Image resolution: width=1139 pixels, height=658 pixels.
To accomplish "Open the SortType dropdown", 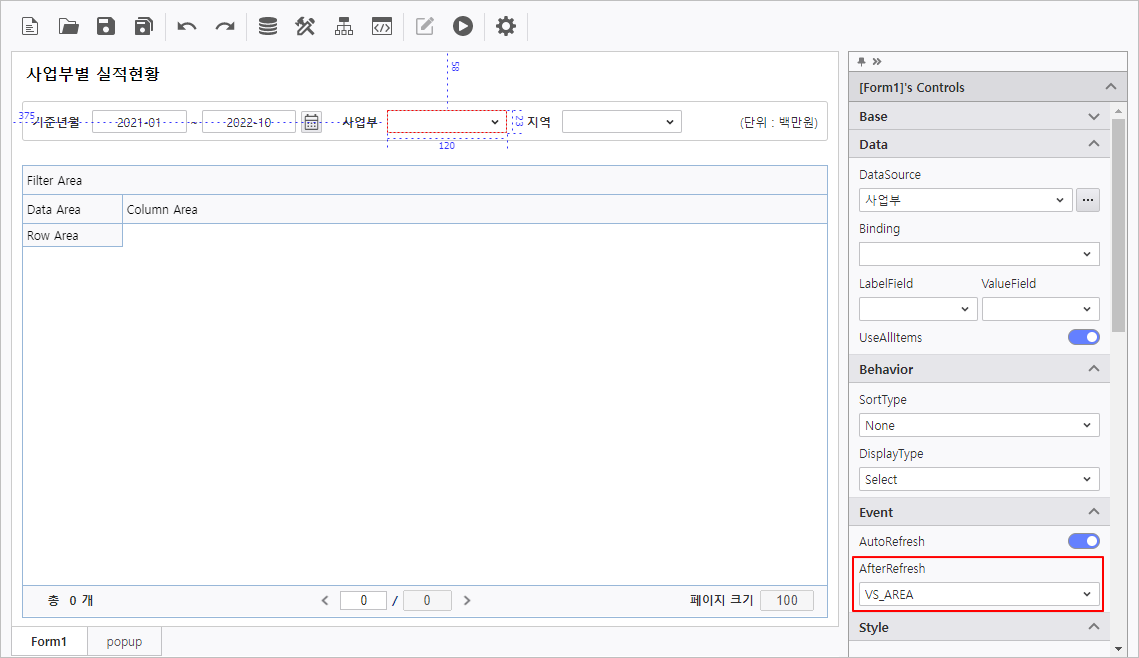I will click(x=978, y=425).
